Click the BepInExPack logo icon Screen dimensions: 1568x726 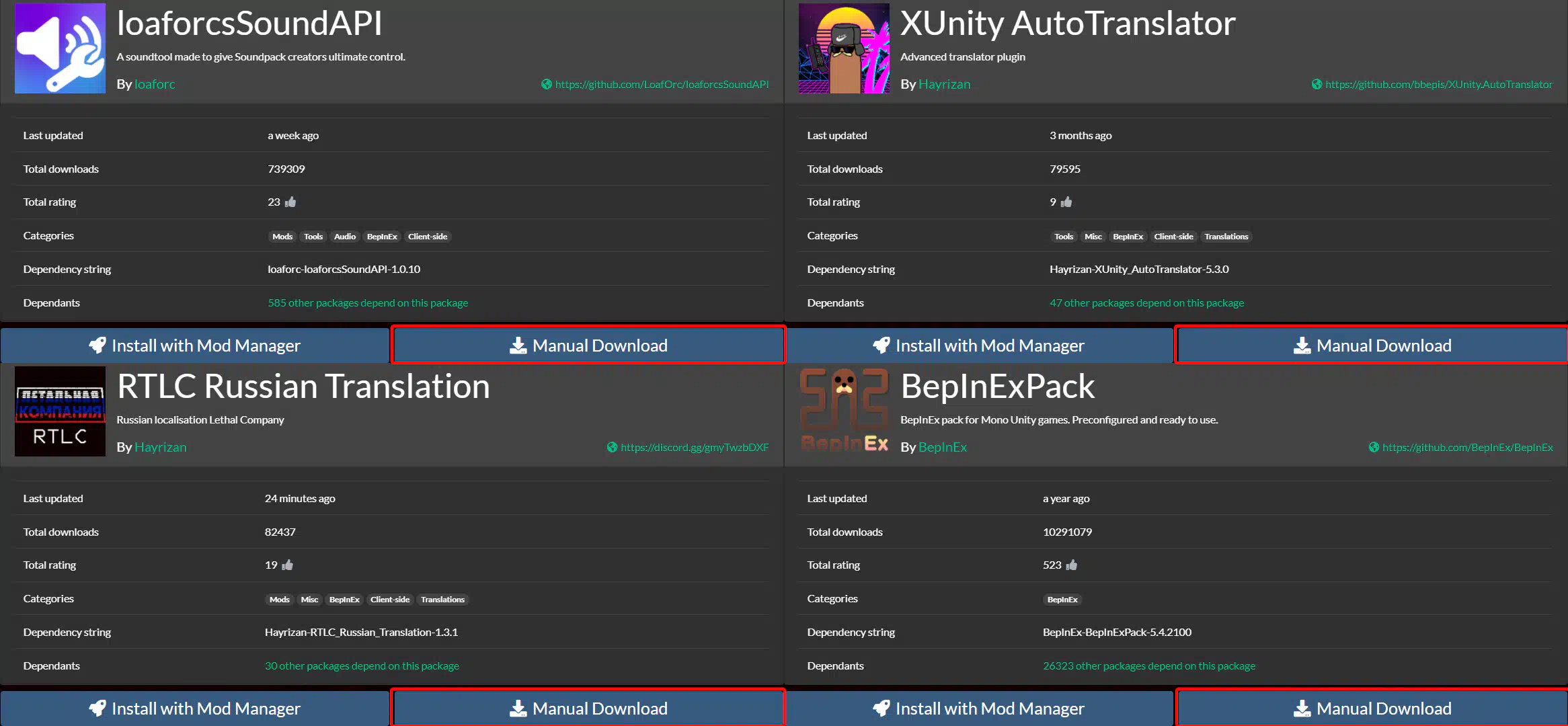(x=844, y=411)
